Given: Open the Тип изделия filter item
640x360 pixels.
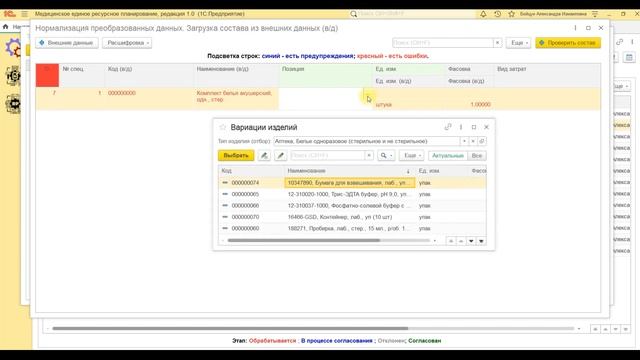Looking at the screenshot, I should 482,141.
